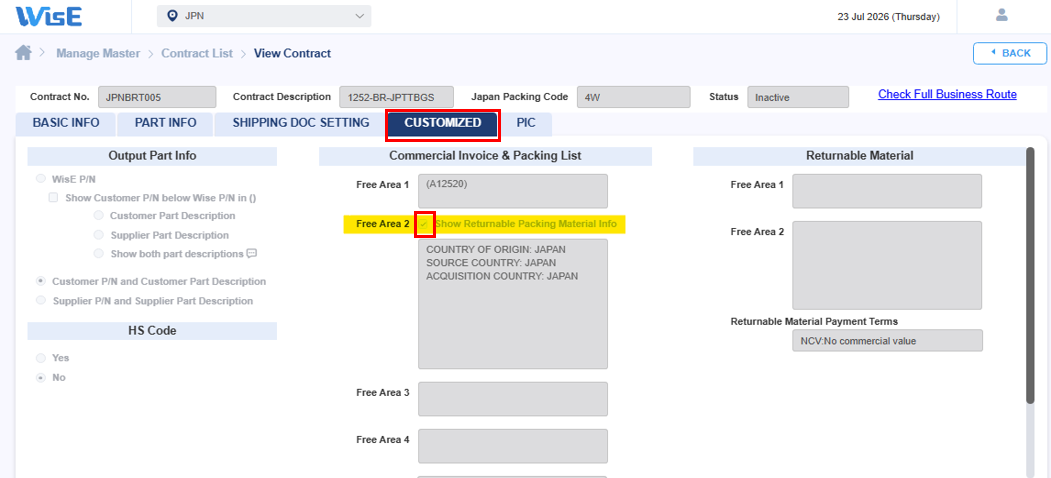
Task: Go to home via house icon
Action: point(23,53)
